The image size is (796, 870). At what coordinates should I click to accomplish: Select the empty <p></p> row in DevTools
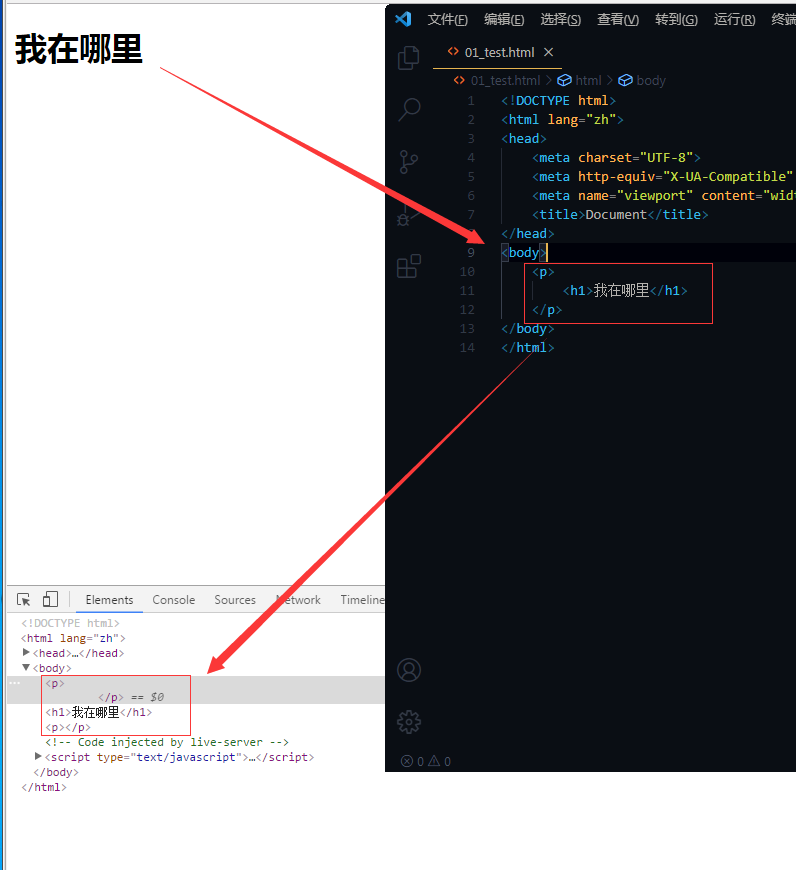coord(68,727)
